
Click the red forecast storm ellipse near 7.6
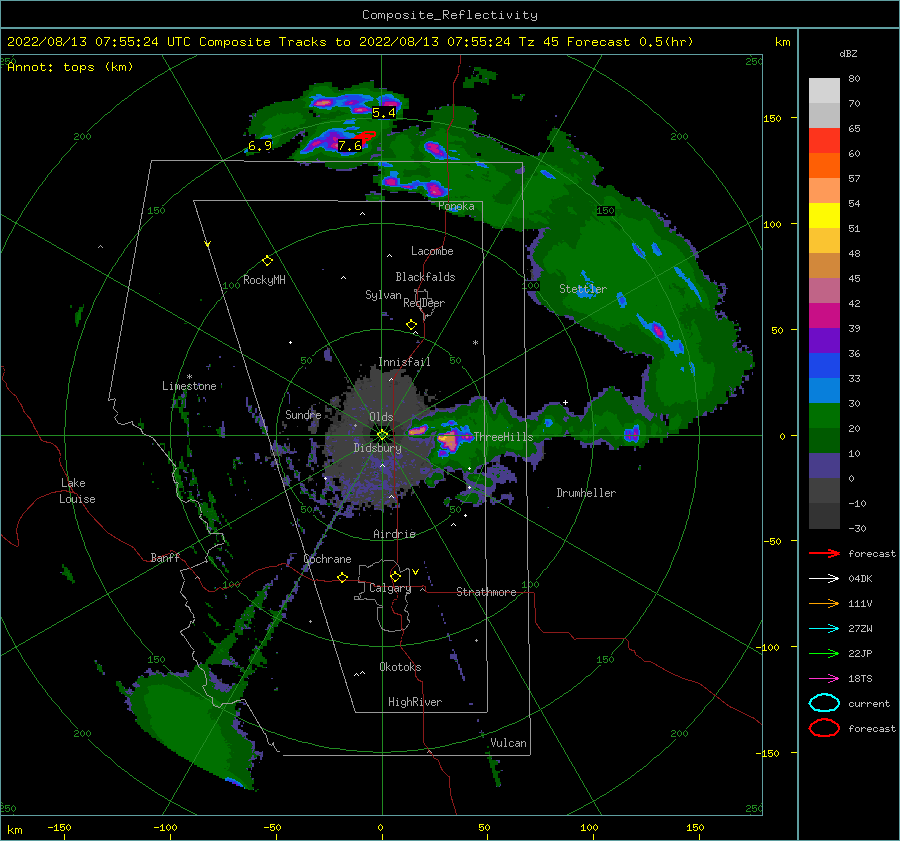click(x=365, y=137)
